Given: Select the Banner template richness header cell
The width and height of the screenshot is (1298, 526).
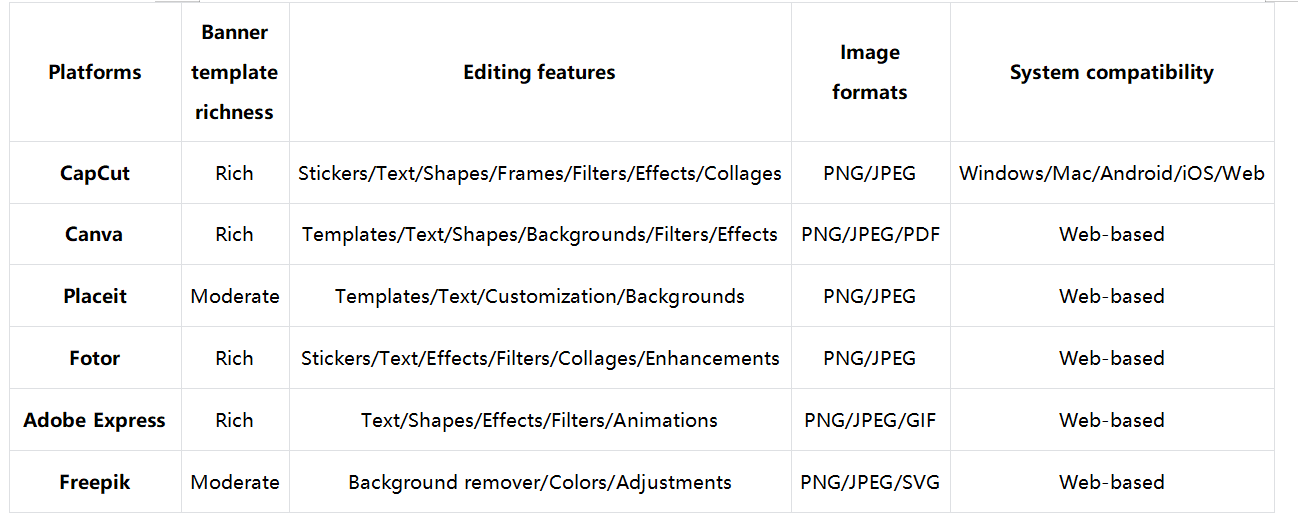Looking at the screenshot, I should click(x=234, y=72).
